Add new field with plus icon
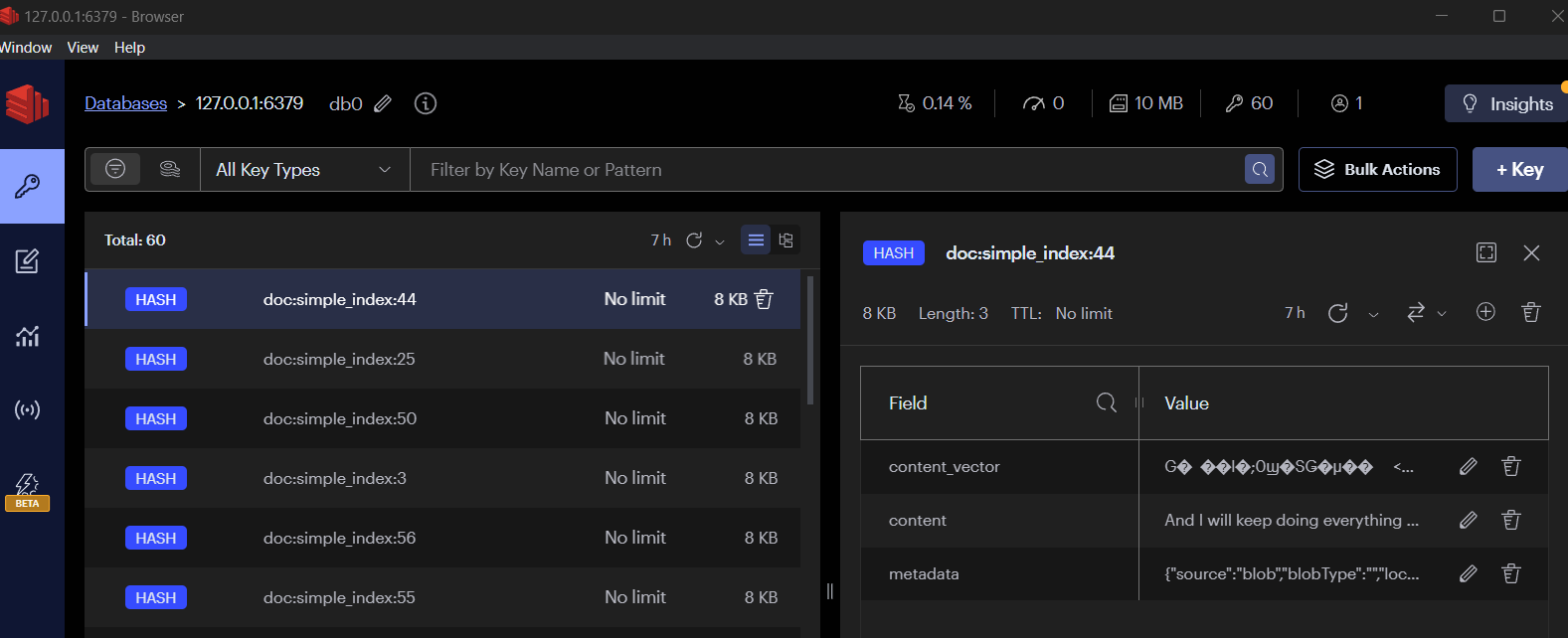This screenshot has height=638, width=1568. (1485, 313)
